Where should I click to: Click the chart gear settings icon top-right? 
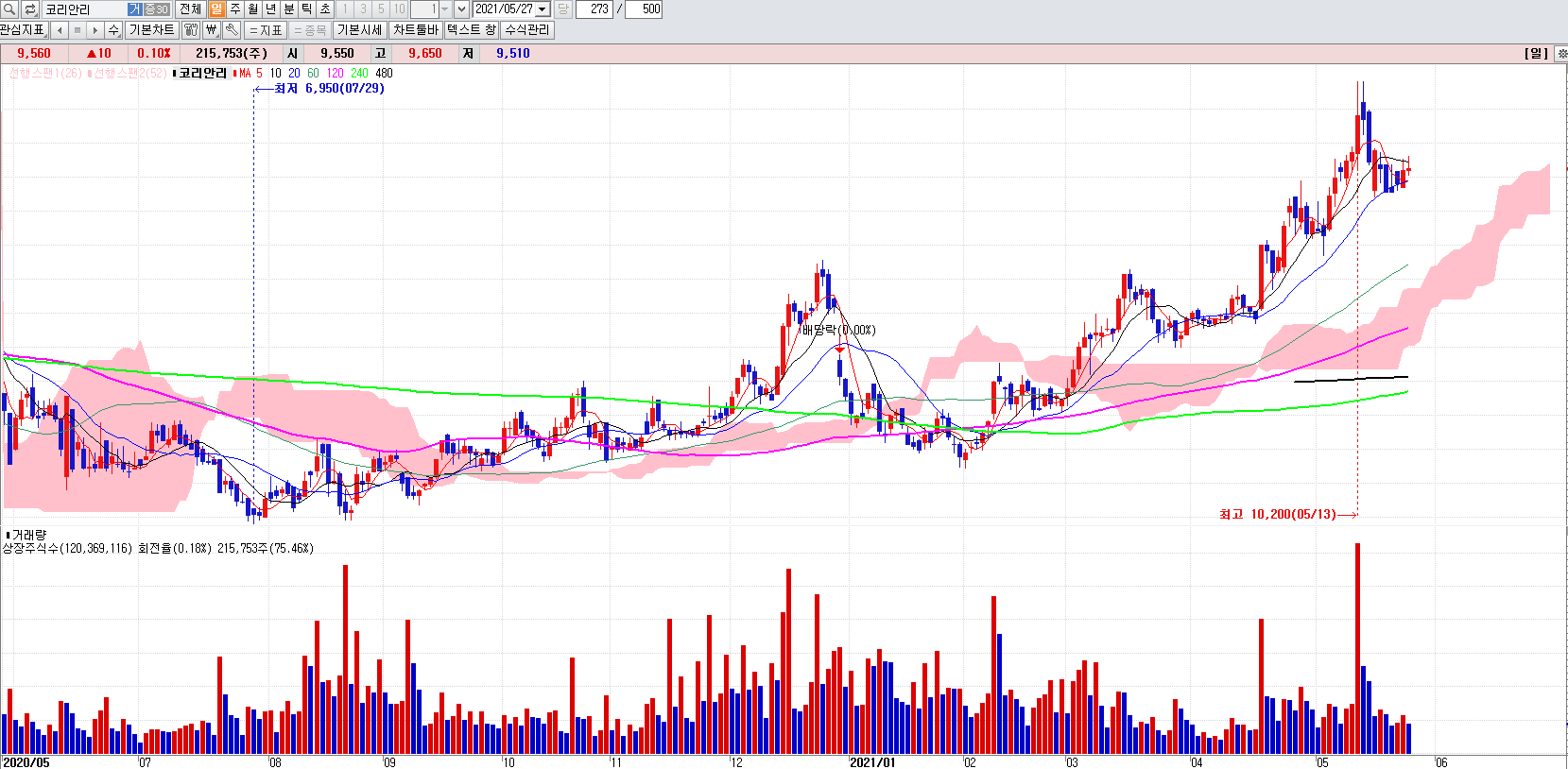pos(1561,54)
